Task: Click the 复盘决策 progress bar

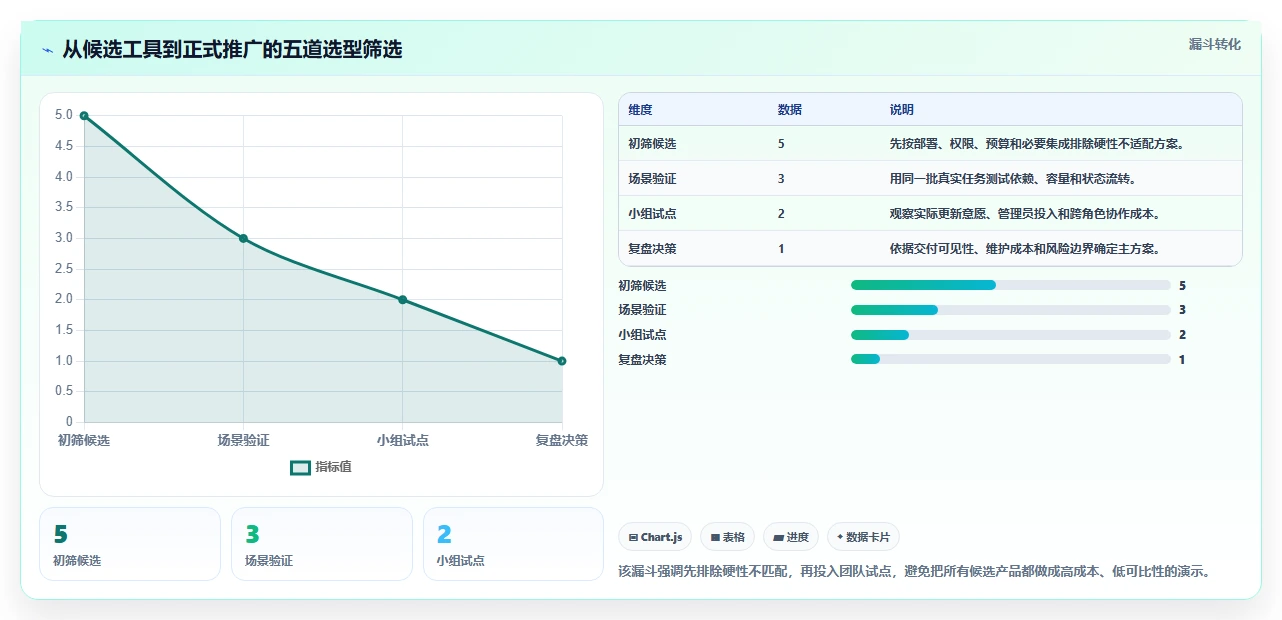Action: coord(1010,359)
